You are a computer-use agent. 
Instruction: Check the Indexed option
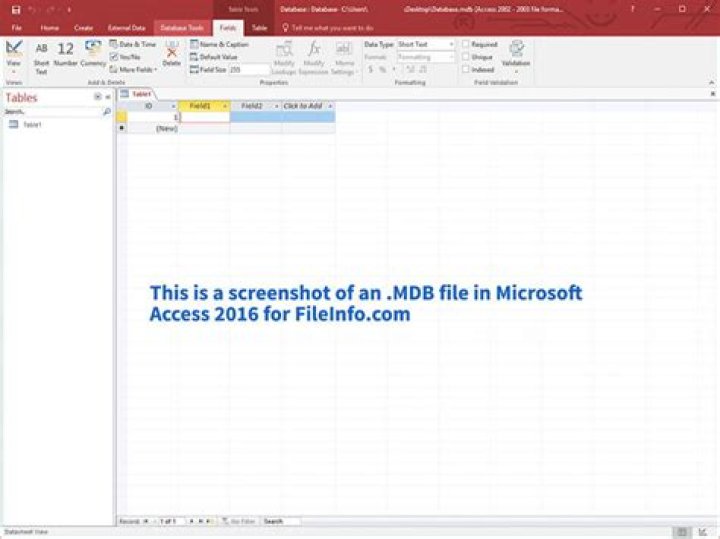tap(466, 70)
